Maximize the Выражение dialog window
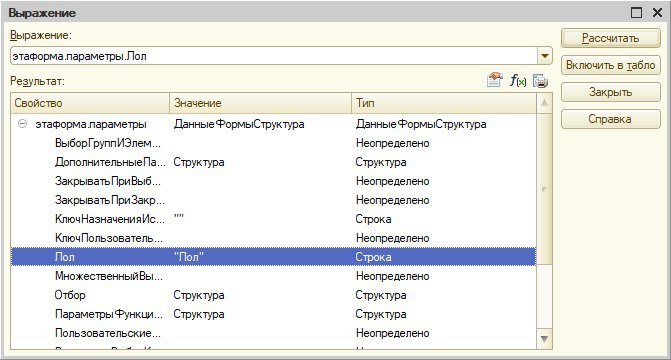The width and height of the screenshot is (671, 360). pos(636,13)
